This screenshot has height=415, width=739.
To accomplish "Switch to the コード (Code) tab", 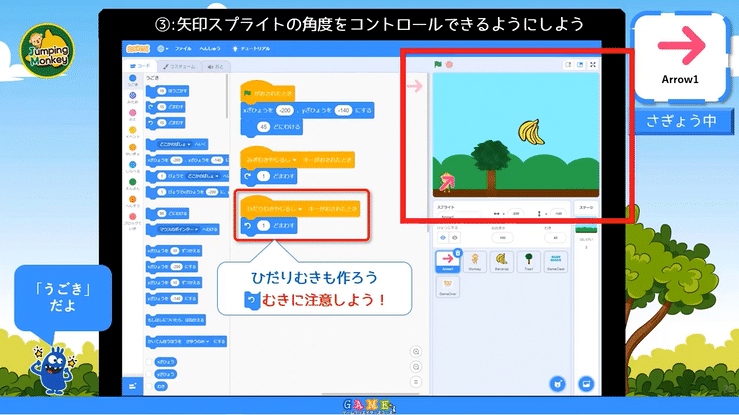I will 140,66.
